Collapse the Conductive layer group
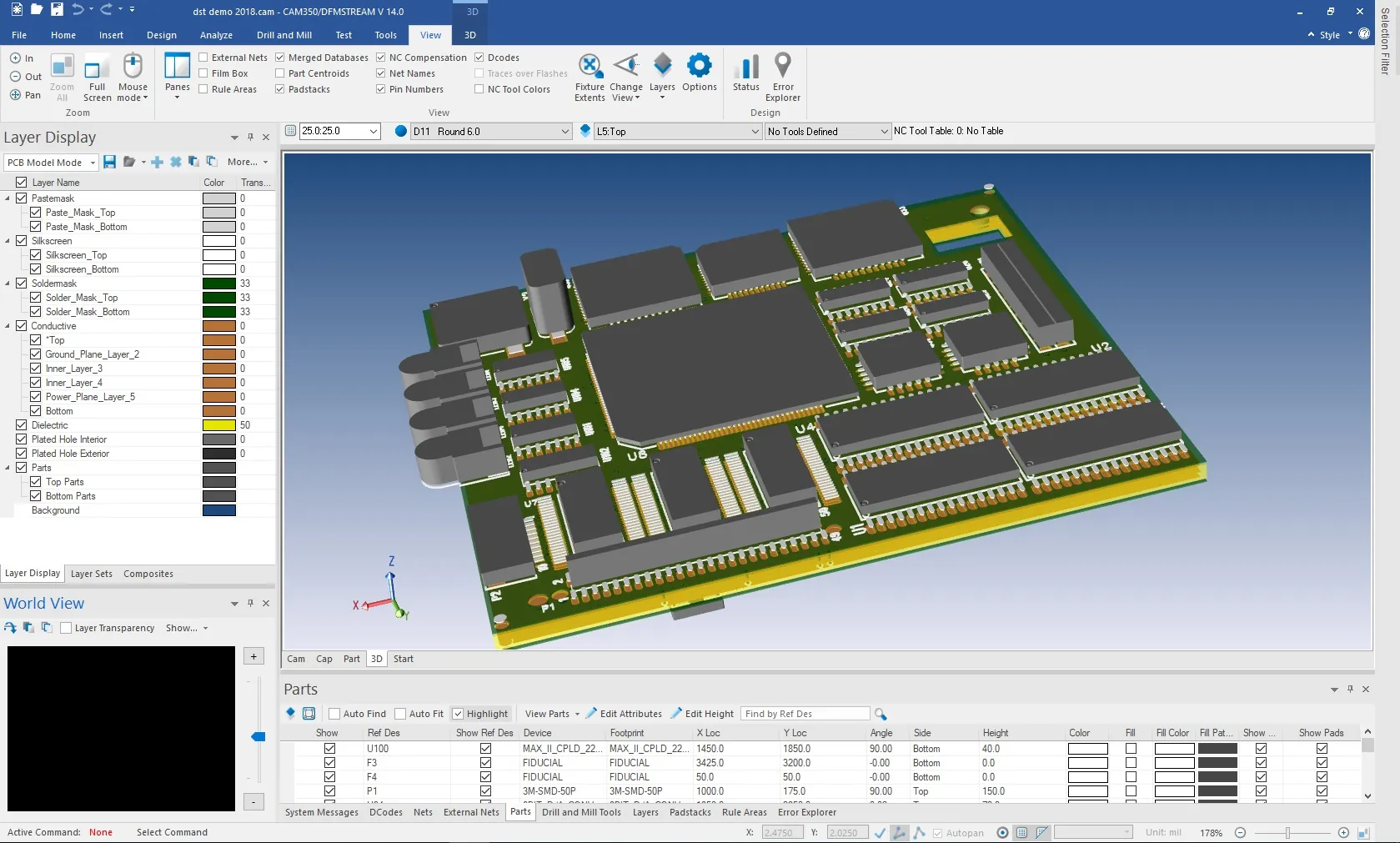The width and height of the screenshot is (1400, 843). 8,326
